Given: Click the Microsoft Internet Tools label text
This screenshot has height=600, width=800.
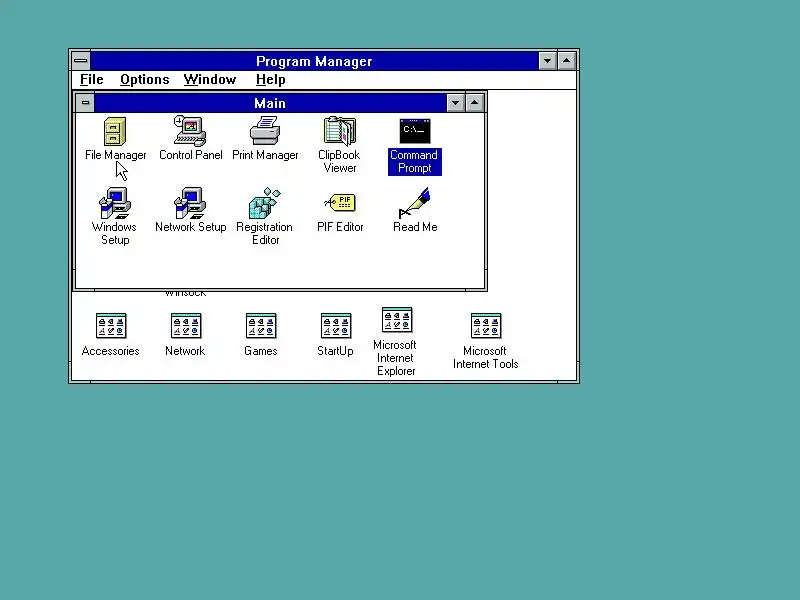Looking at the screenshot, I should click(485, 357).
